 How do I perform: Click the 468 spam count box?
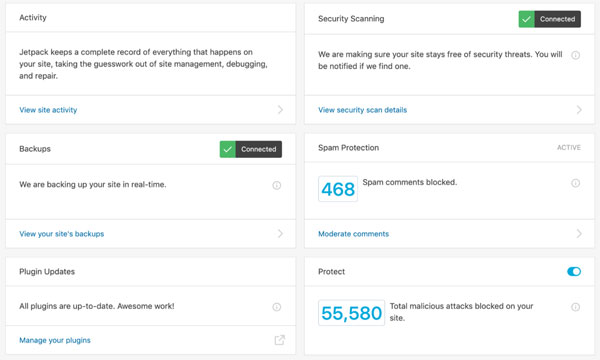click(338, 189)
